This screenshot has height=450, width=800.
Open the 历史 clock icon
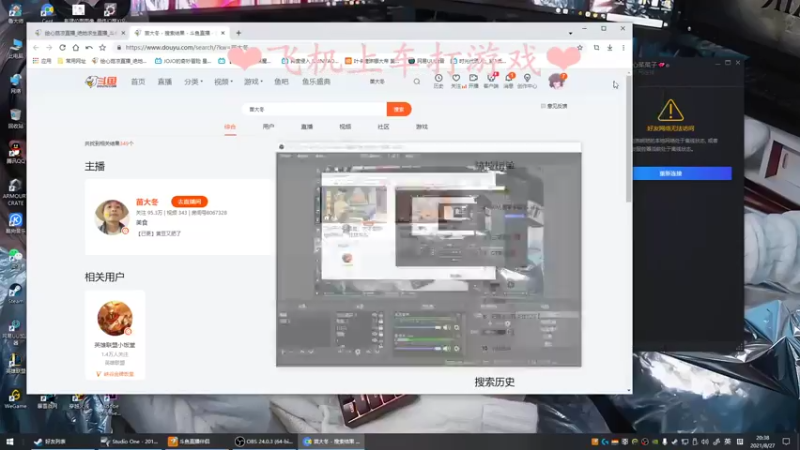coord(438,81)
